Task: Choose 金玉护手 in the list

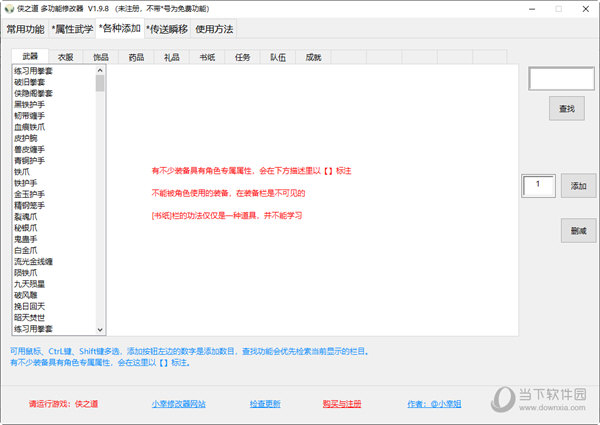Action: (x=29, y=194)
